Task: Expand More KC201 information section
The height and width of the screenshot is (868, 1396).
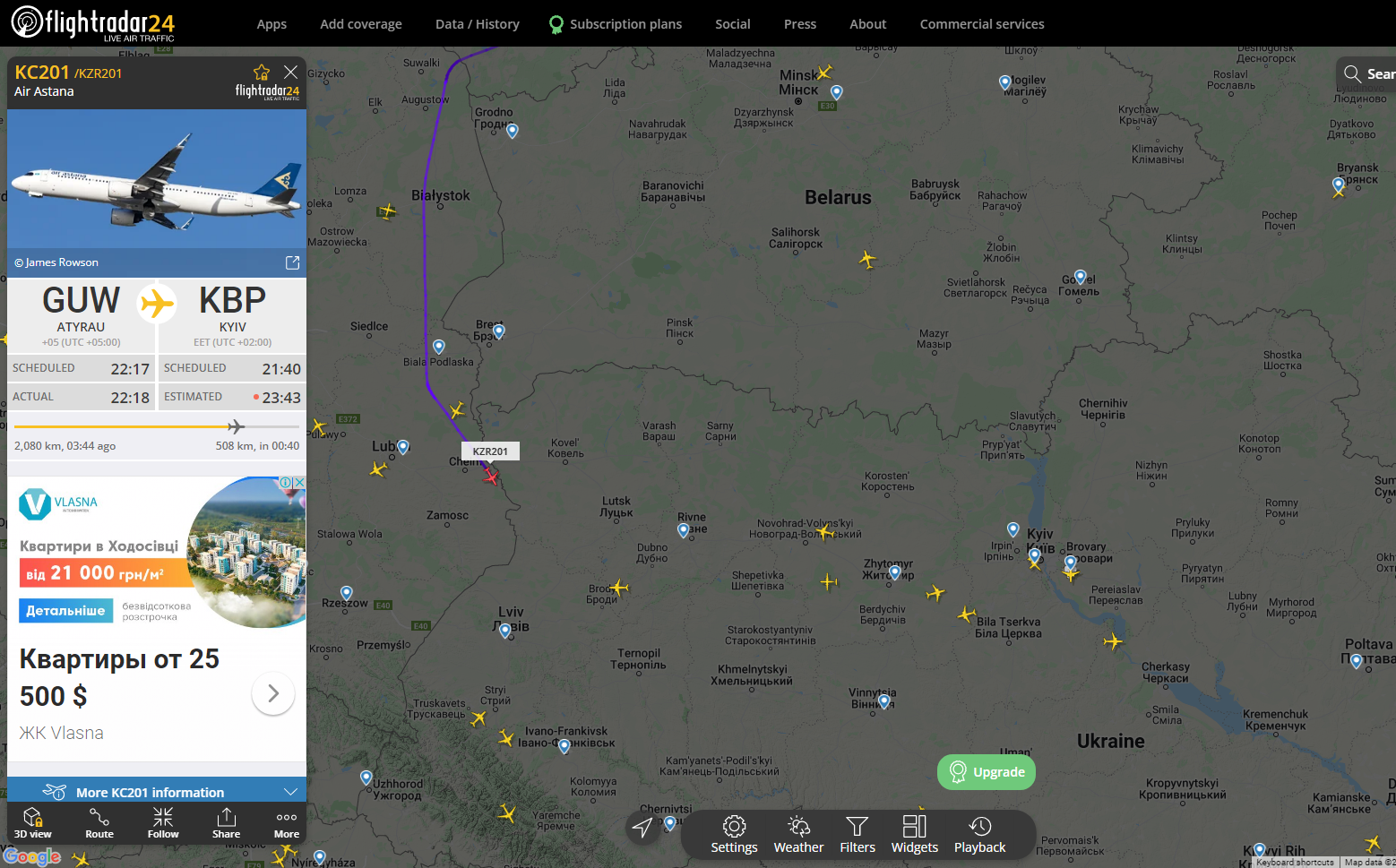Action: 157,792
